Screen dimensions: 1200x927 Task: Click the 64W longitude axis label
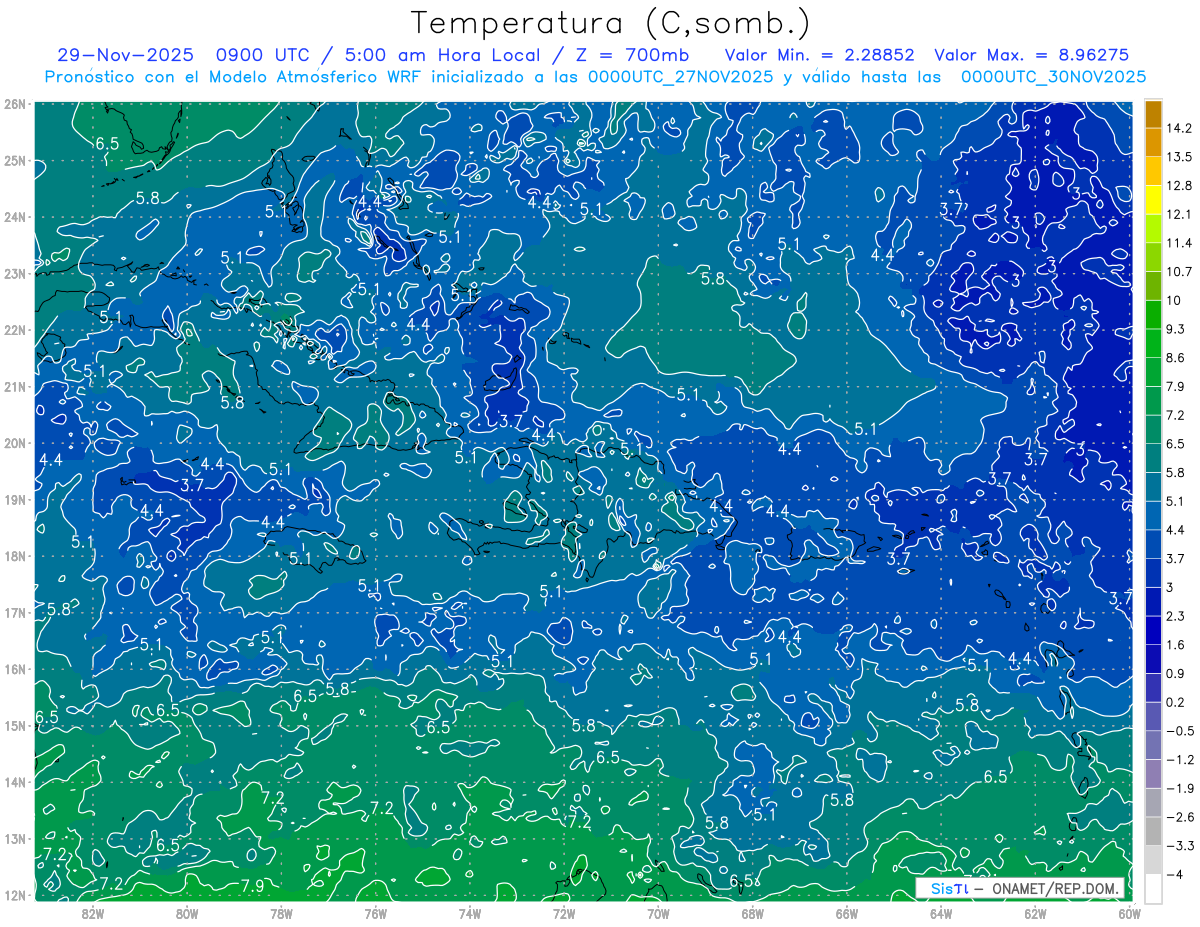940,913
